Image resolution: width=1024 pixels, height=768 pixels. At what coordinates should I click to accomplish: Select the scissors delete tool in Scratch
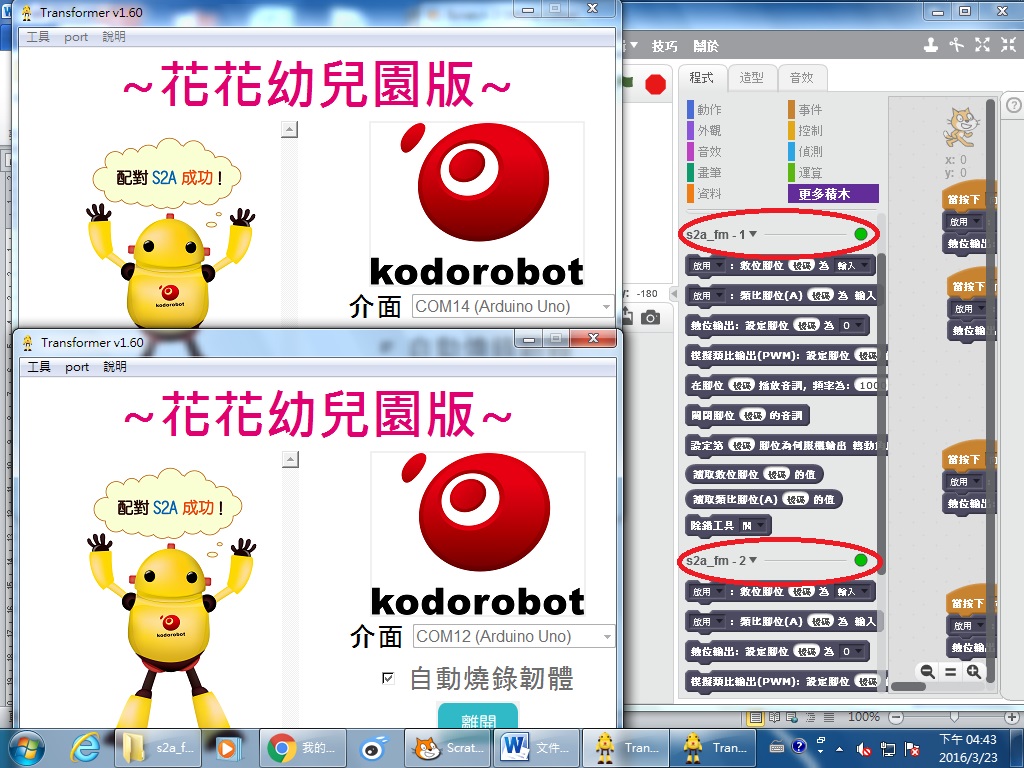point(957,45)
